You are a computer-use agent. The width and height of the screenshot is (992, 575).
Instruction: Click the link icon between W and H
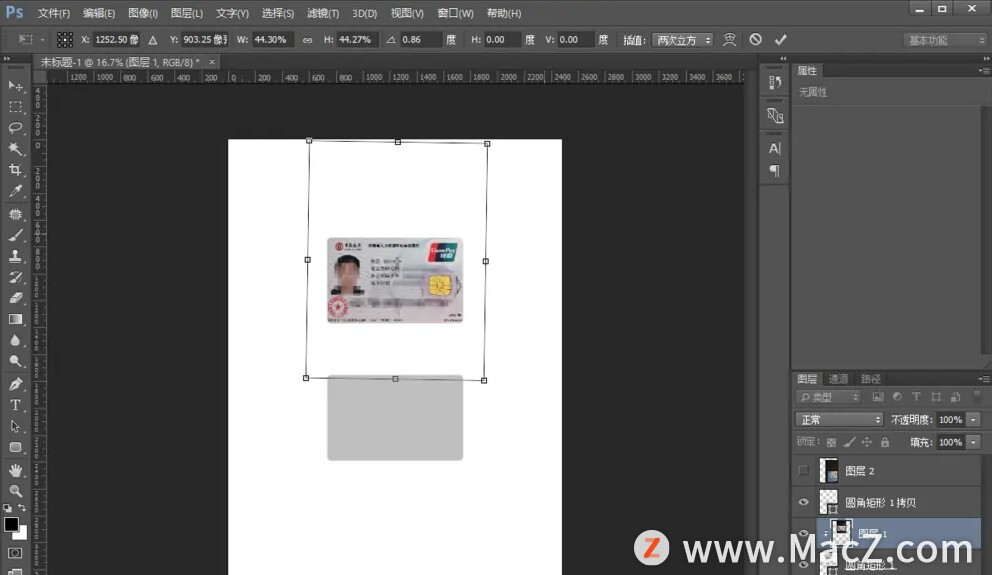(x=308, y=40)
